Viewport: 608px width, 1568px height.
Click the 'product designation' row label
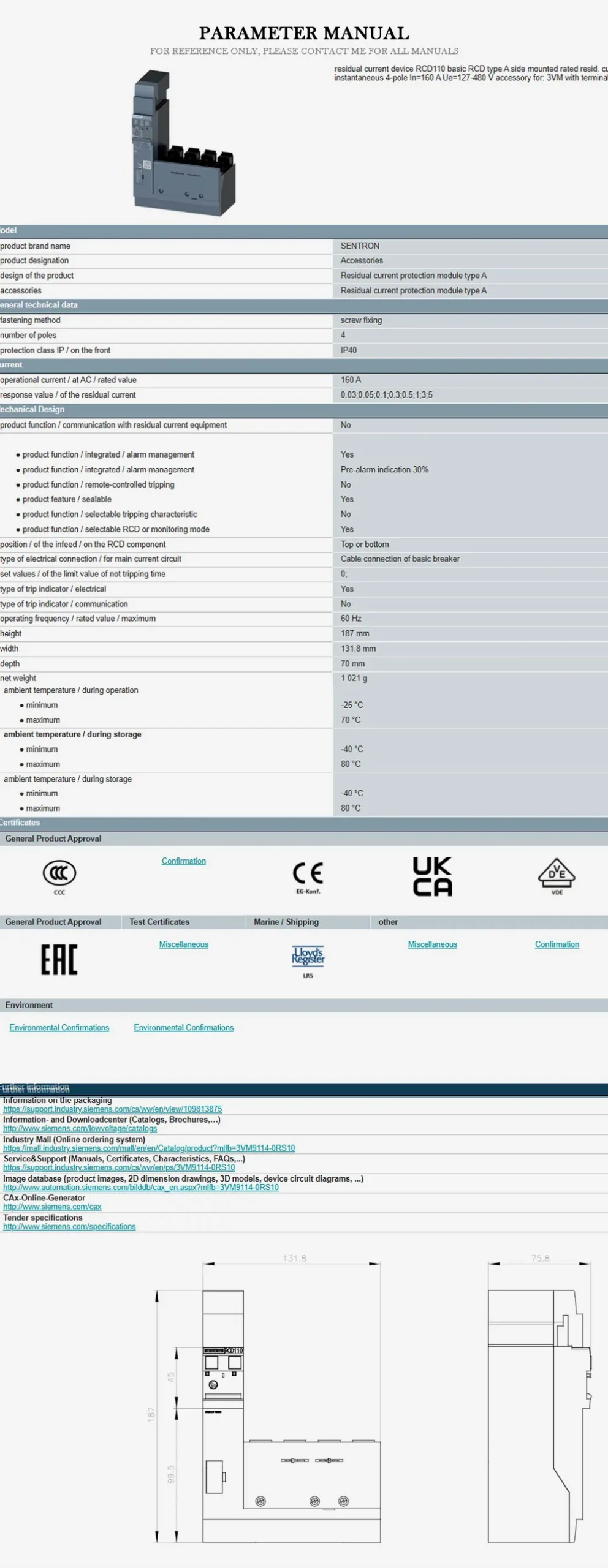tap(34, 261)
